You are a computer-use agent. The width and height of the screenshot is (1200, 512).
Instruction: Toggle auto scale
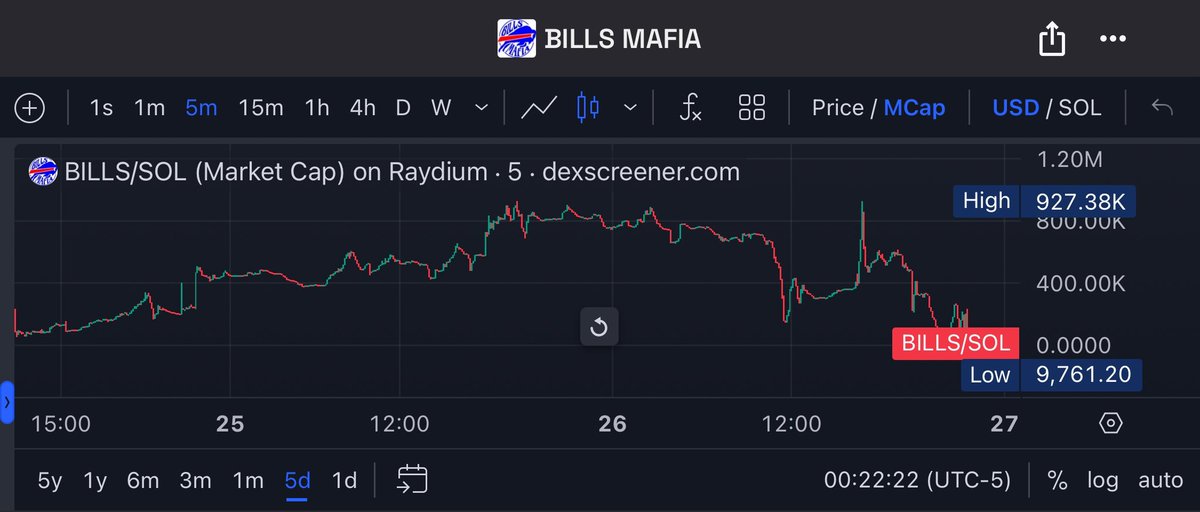[x=1161, y=481]
